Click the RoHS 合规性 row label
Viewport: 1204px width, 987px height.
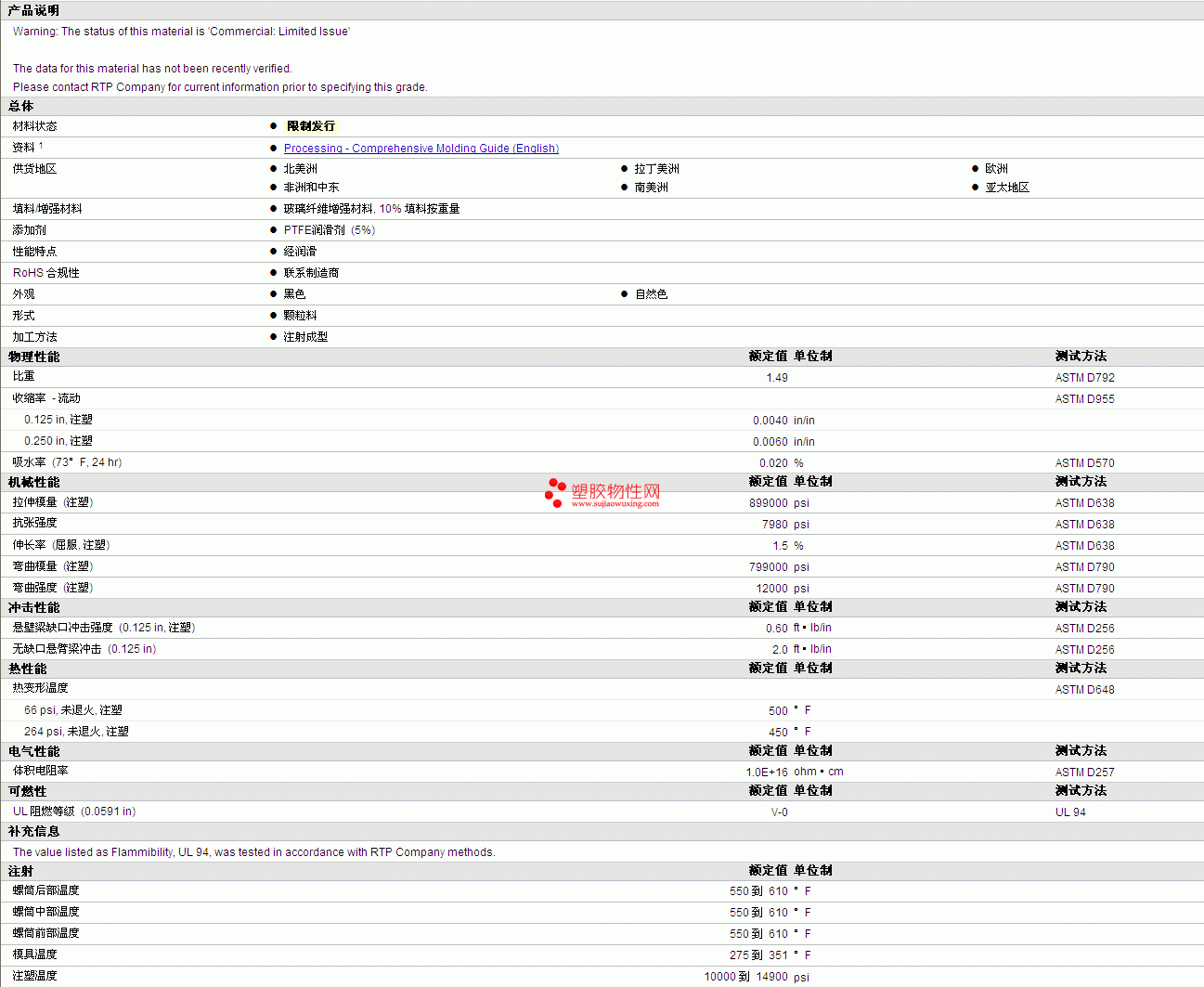(46, 273)
